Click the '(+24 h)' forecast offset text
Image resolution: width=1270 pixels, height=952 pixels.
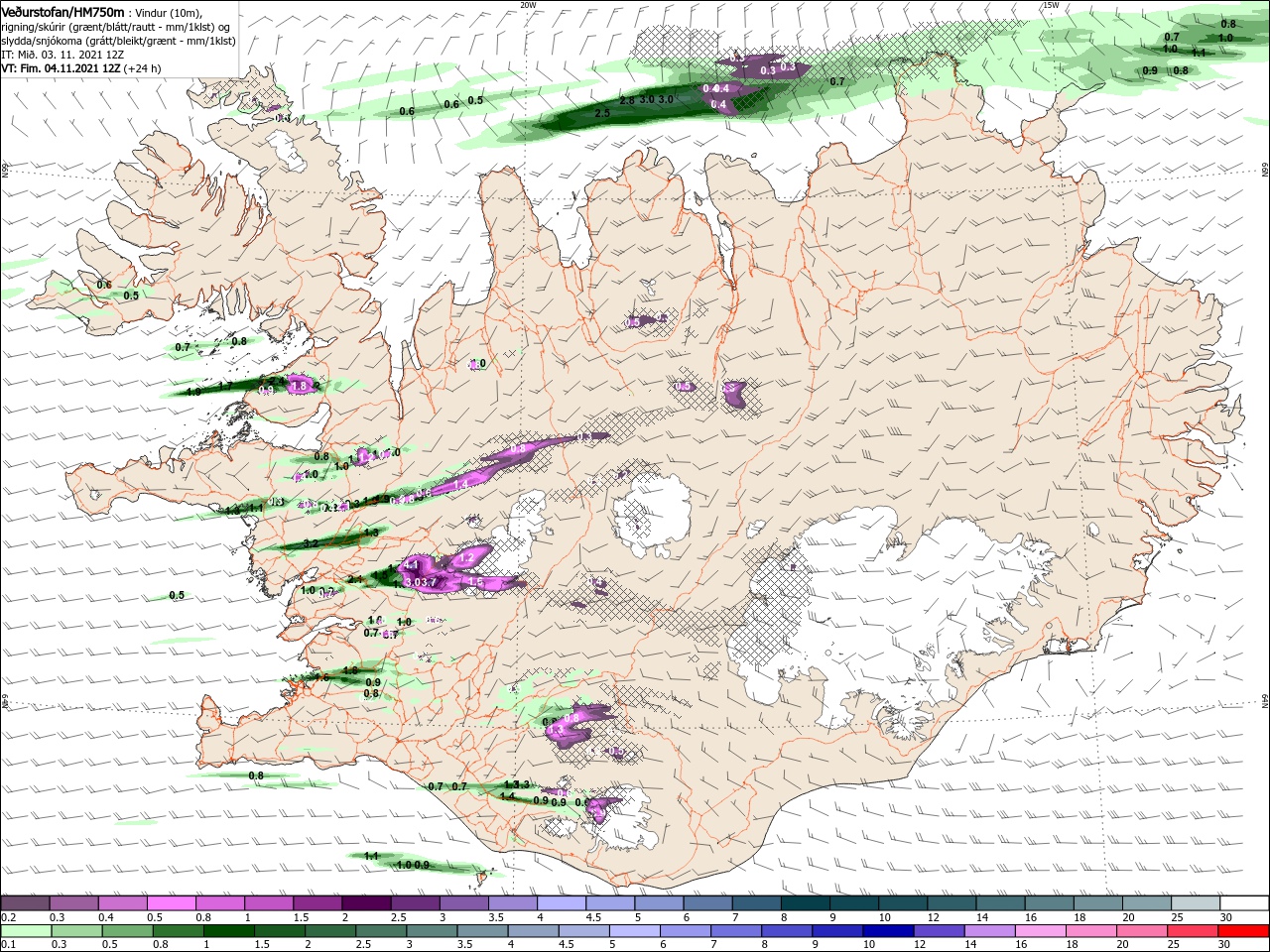143,68
